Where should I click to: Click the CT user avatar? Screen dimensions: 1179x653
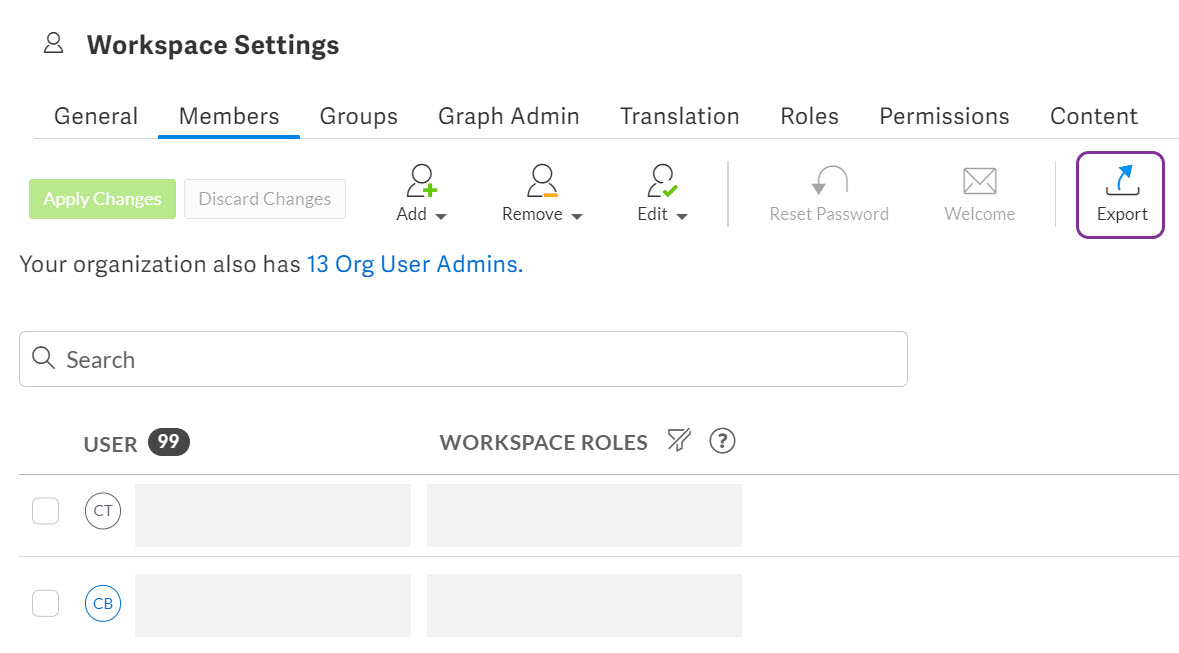coord(103,512)
